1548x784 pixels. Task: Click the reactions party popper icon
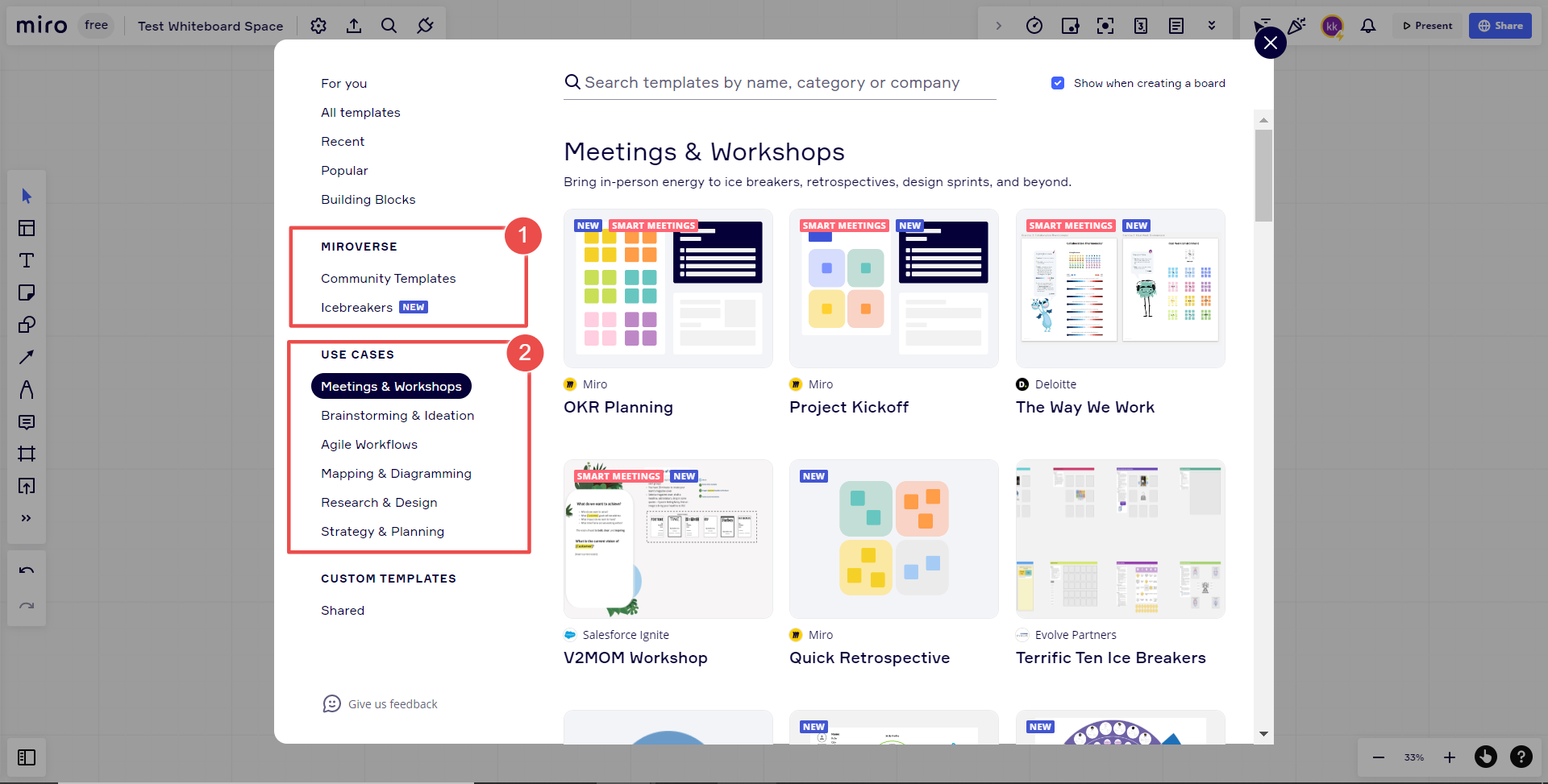(x=1296, y=26)
